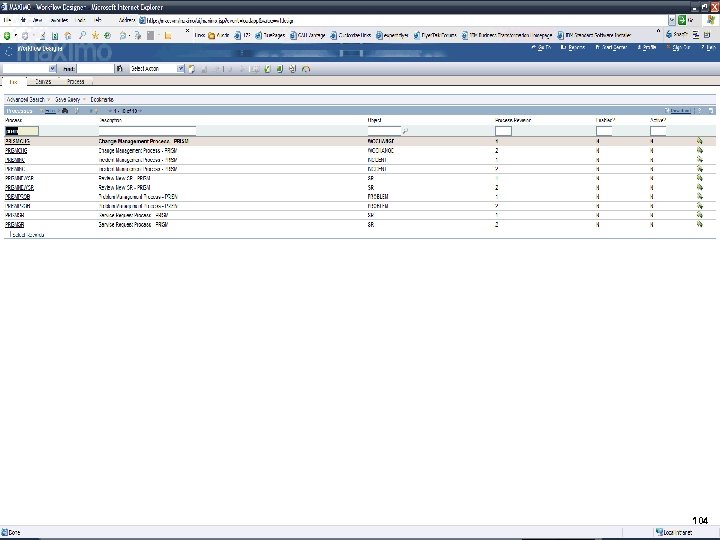Click row icon for Change Management revision 2
720x540 pixels.
tap(699, 150)
